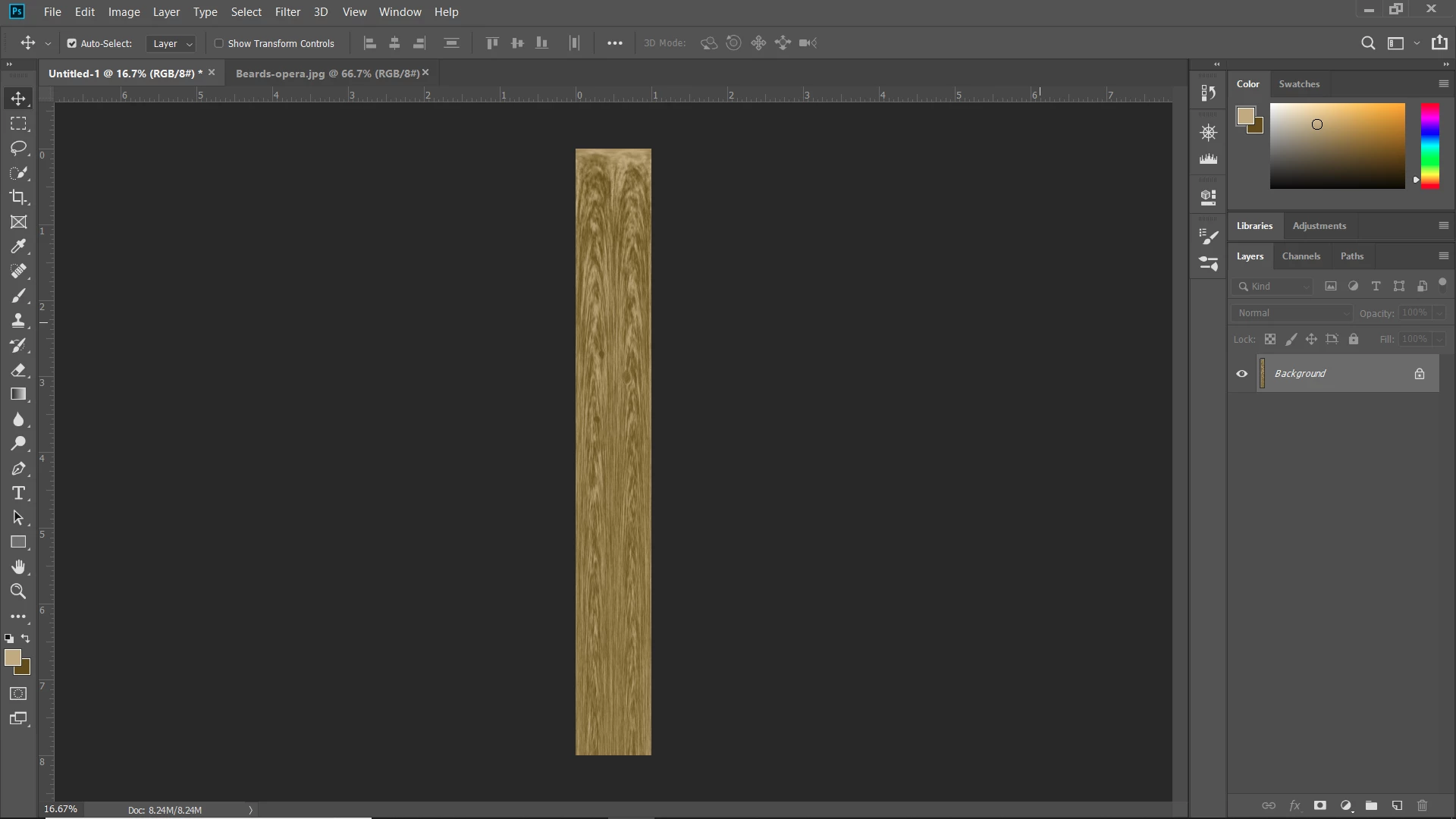Select the Lasso tool
Image resolution: width=1456 pixels, height=819 pixels.
tap(18, 148)
